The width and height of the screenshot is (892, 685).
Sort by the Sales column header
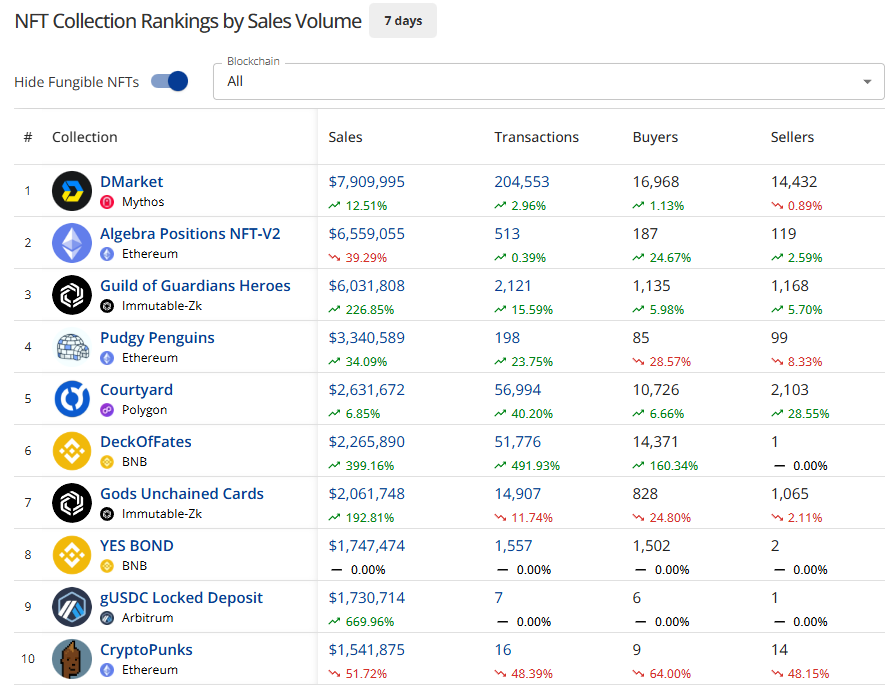point(346,137)
